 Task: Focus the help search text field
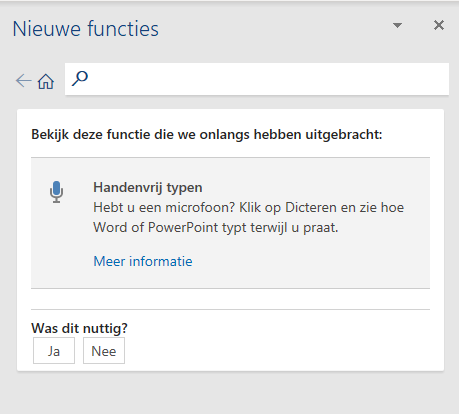(257, 79)
